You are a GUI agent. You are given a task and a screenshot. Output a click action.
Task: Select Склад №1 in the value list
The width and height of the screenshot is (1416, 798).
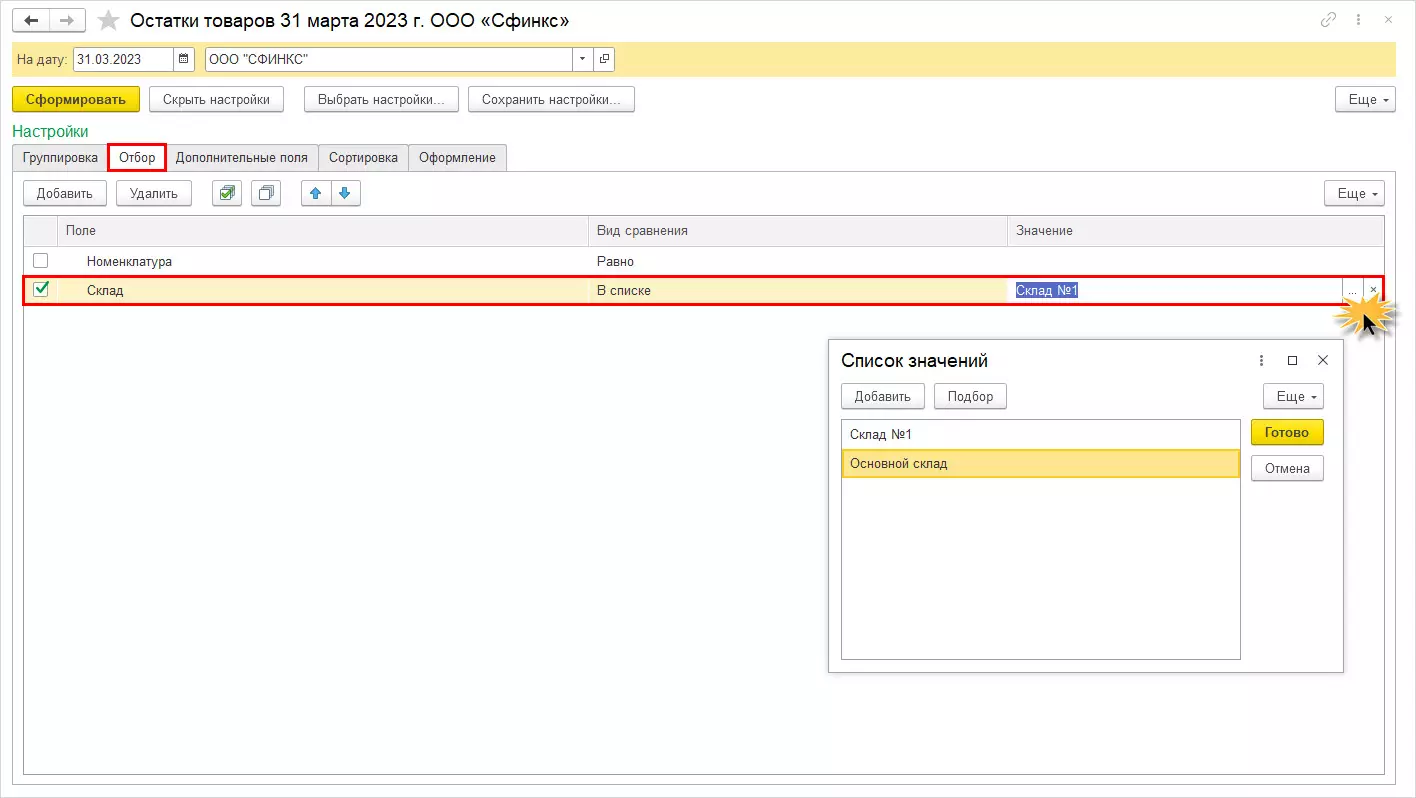point(1040,434)
